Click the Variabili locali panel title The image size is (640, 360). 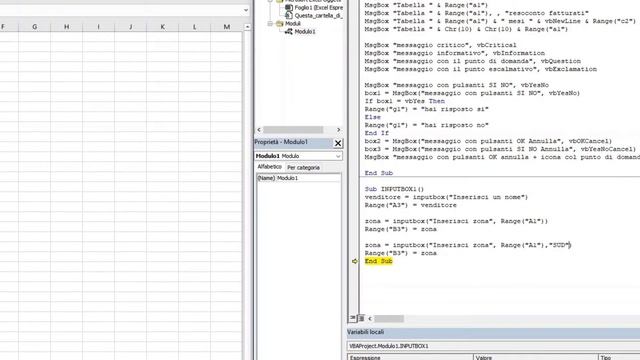(365, 332)
